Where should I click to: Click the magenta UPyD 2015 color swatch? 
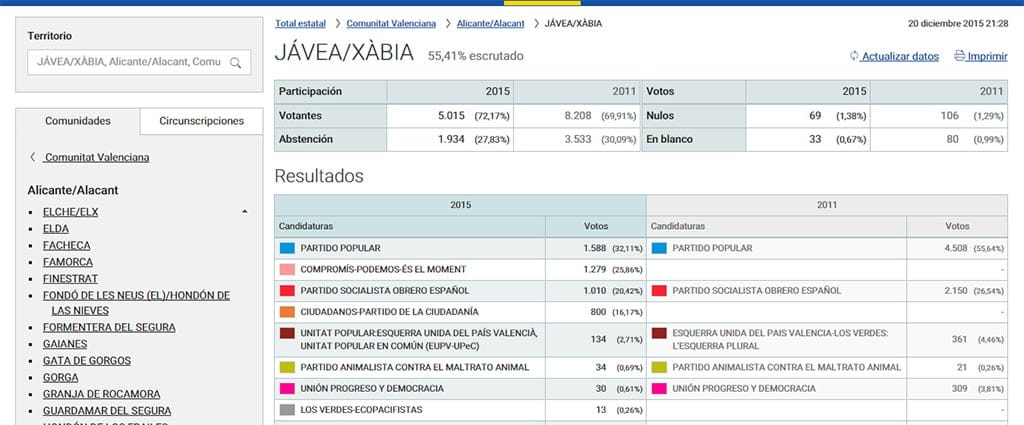coord(287,388)
